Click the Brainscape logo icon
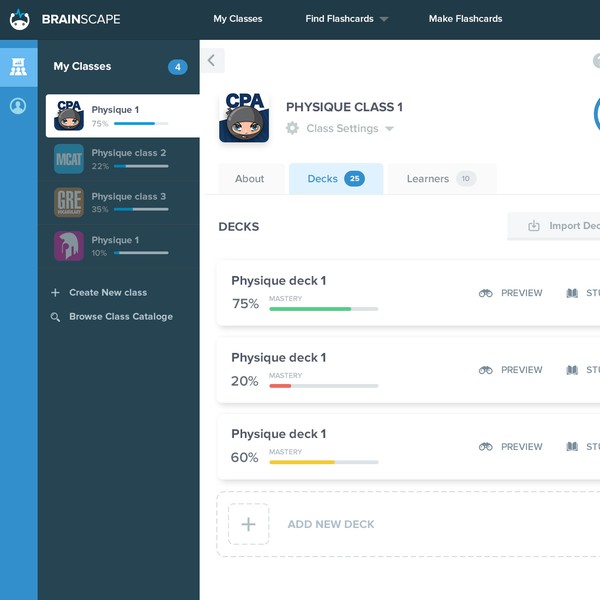This screenshot has height=600, width=600. [x=19, y=20]
